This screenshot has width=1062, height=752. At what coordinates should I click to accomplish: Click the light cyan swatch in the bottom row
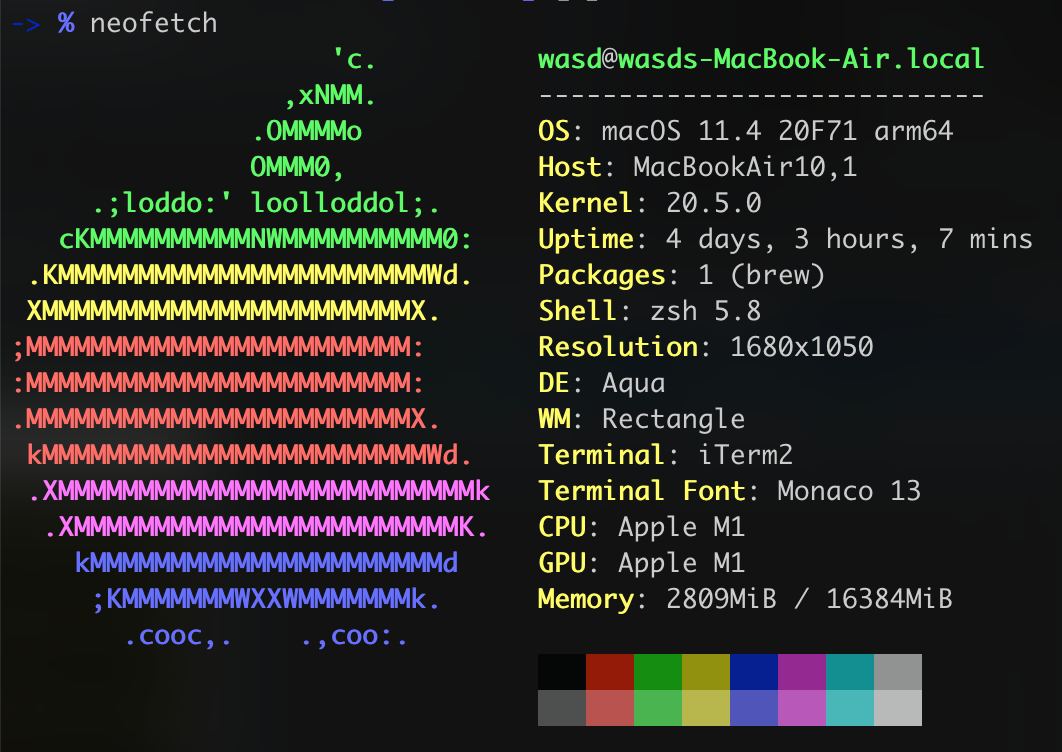pyautogui.click(x=850, y=708)
